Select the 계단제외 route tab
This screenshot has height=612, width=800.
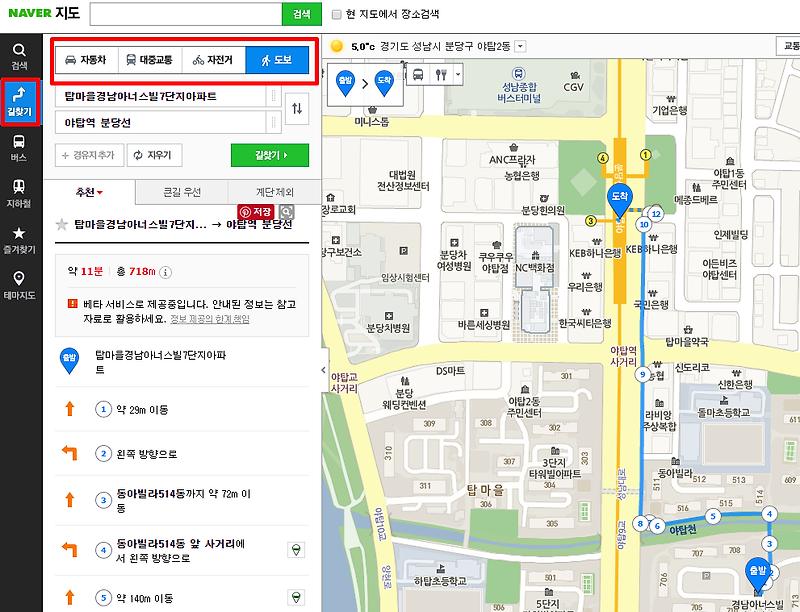pyautogui.click(x=274, y=192)
